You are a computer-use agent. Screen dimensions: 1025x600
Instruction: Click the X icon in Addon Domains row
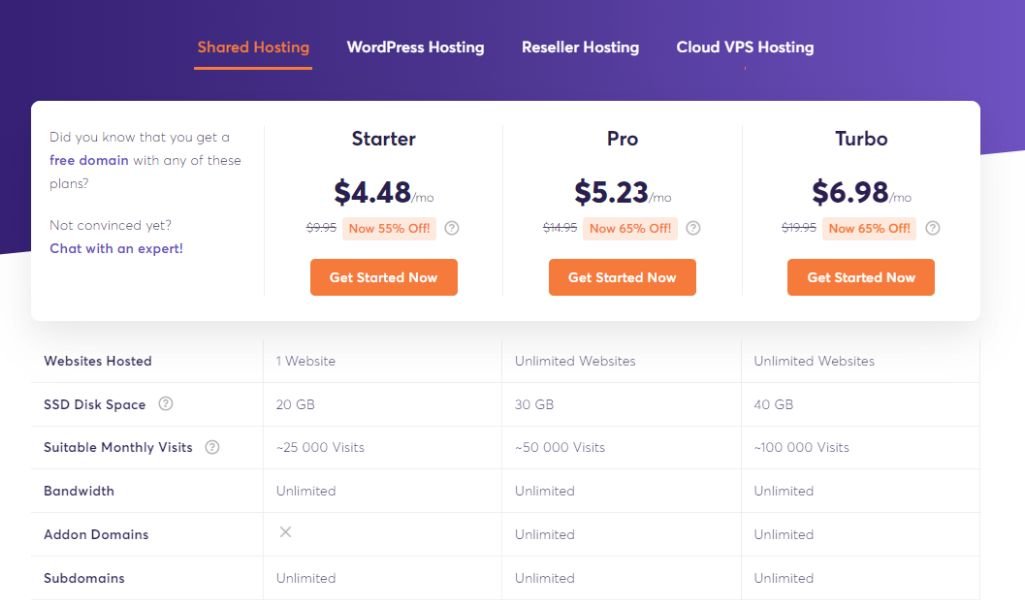point(286,532)
